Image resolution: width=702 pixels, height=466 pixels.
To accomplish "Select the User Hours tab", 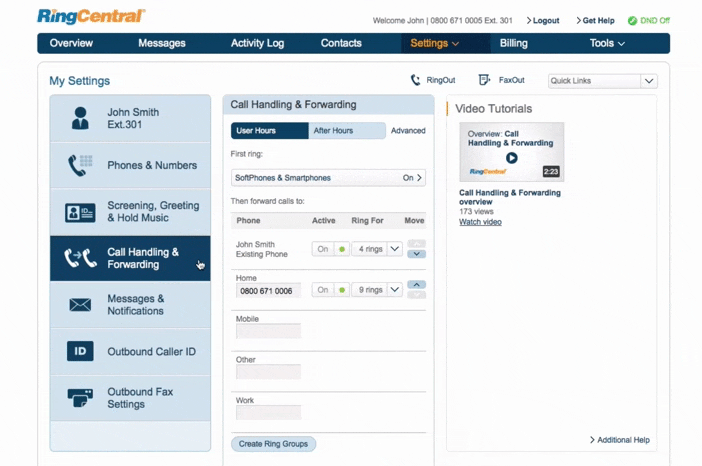I will point(270,131).
